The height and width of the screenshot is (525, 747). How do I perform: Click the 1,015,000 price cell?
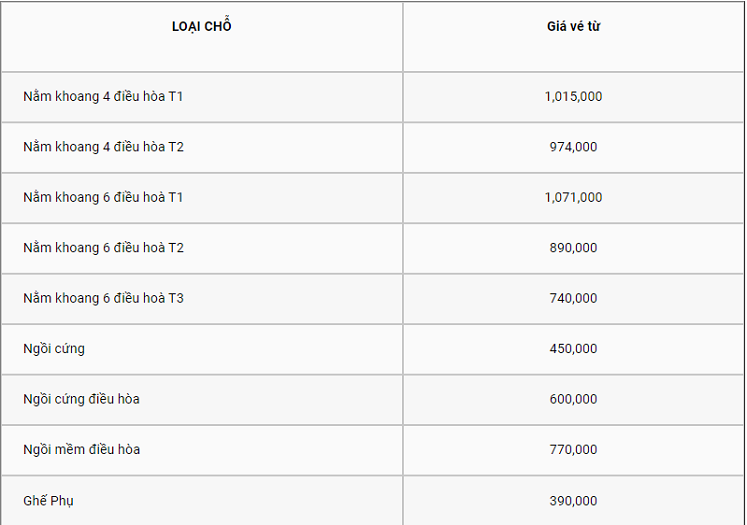(x=573, y=97)
